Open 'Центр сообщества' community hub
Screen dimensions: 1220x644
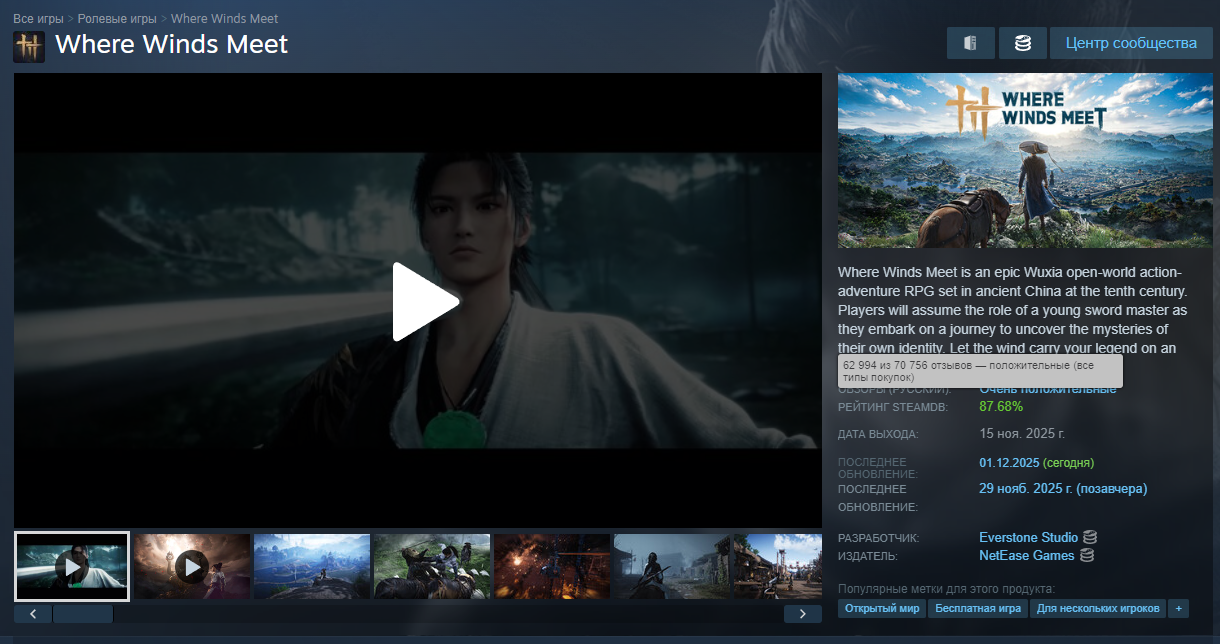[x=1131, y=43]
